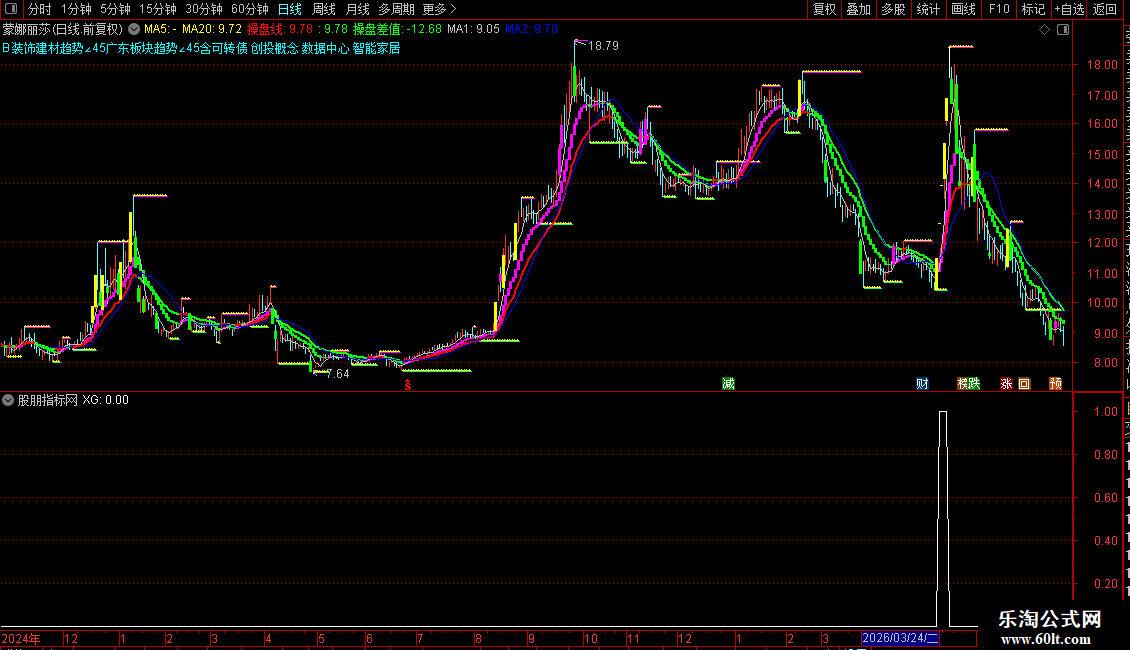
Task: Toggle the sidebar panel icon at top-left
Action: (11, 9)
